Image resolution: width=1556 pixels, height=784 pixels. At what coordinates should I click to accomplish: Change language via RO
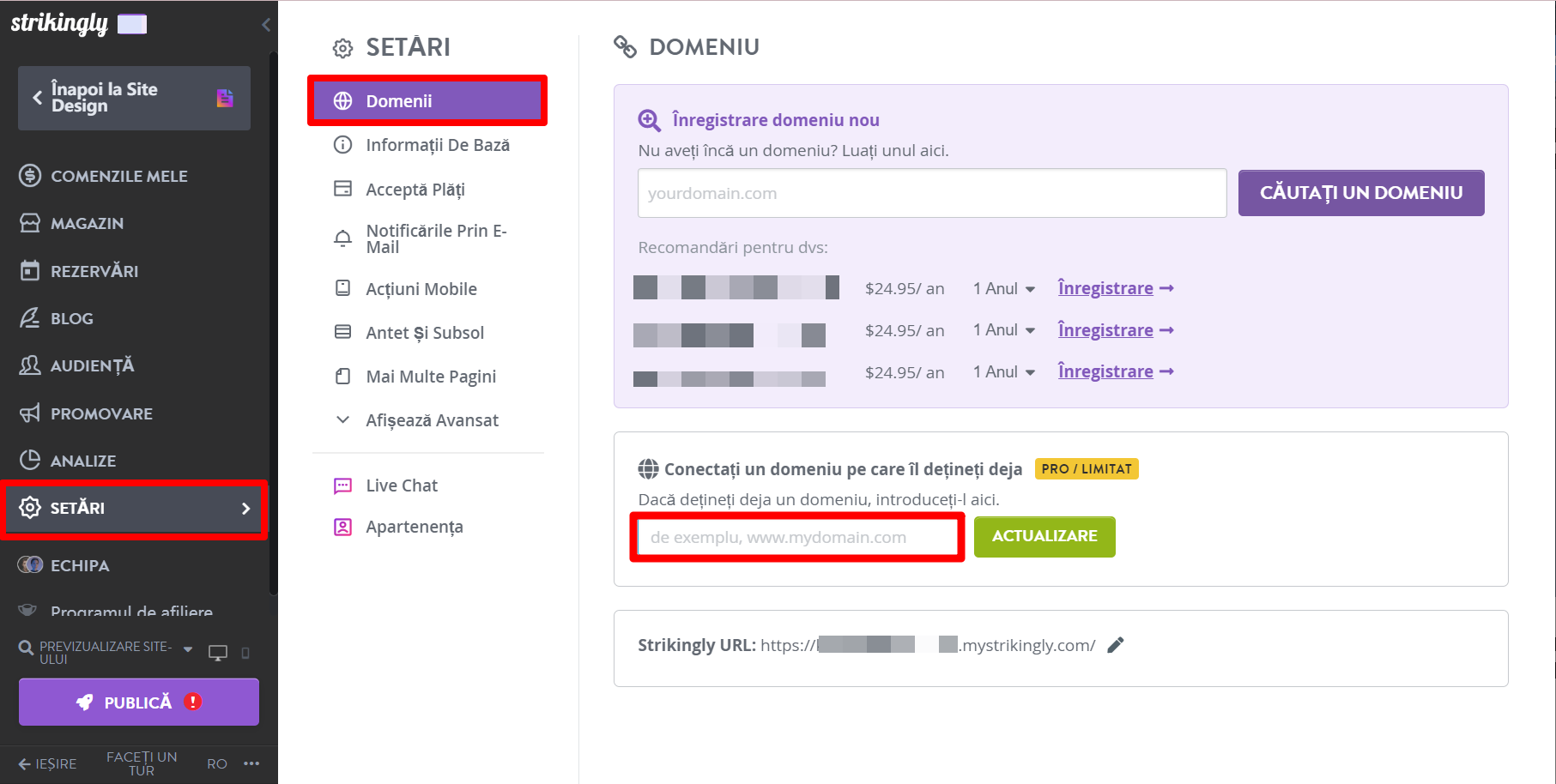pos(217,763)
